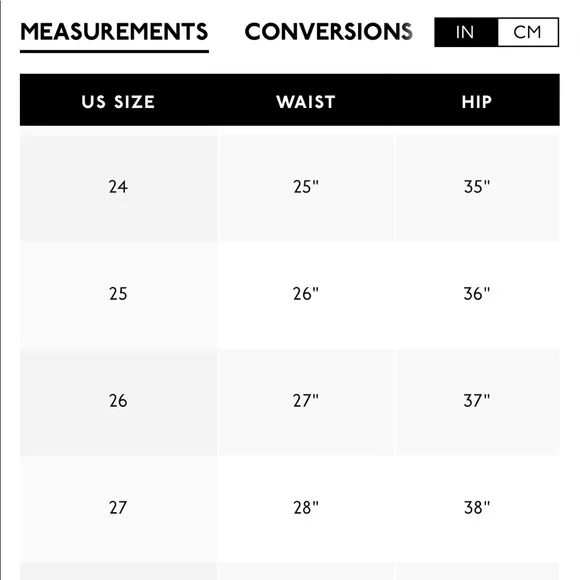The image size is (580, 580).
Task: Select the IN unit toggle
Action: click(x=466, y=32)
